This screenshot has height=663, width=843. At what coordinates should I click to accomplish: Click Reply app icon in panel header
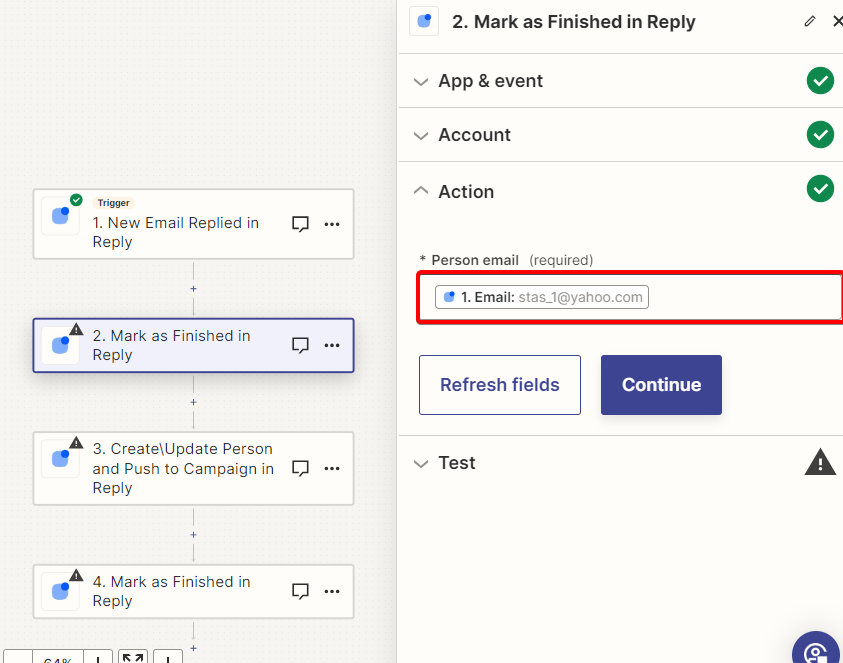pos(424,22)
